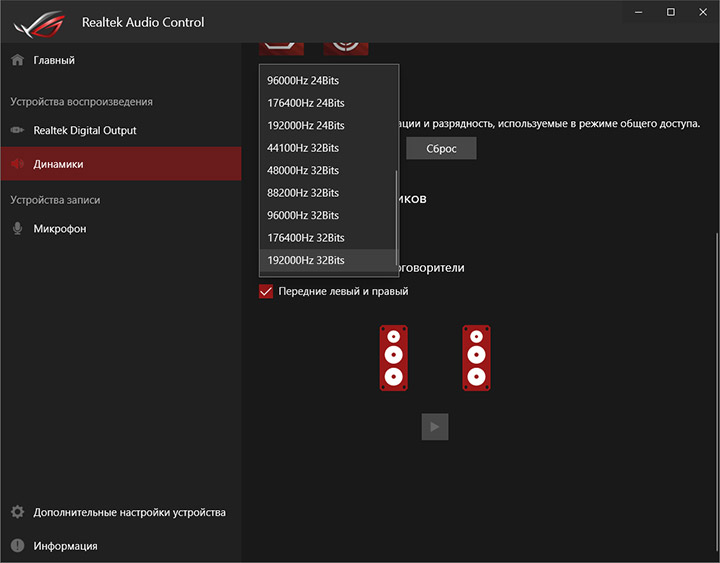Viewport: 720px width, 563px height.
Task: Test the left front speaker image
Action: click(394, 357)
